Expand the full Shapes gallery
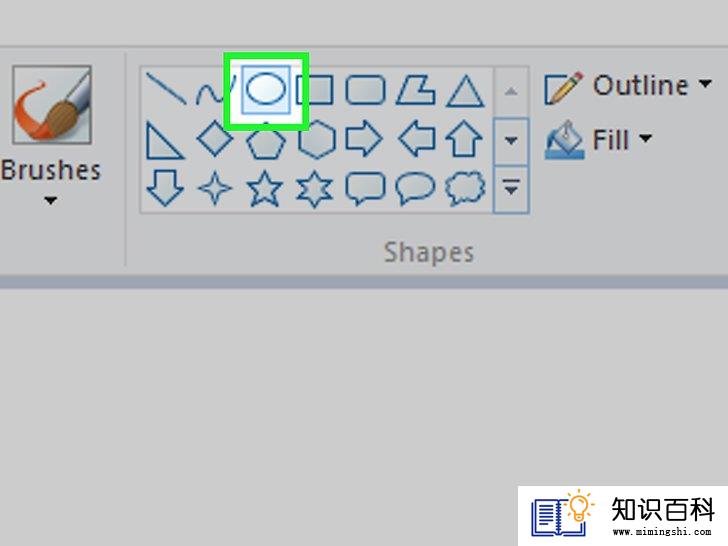The width and height of the screenshot is (728, 546). (x=511, y=189)
